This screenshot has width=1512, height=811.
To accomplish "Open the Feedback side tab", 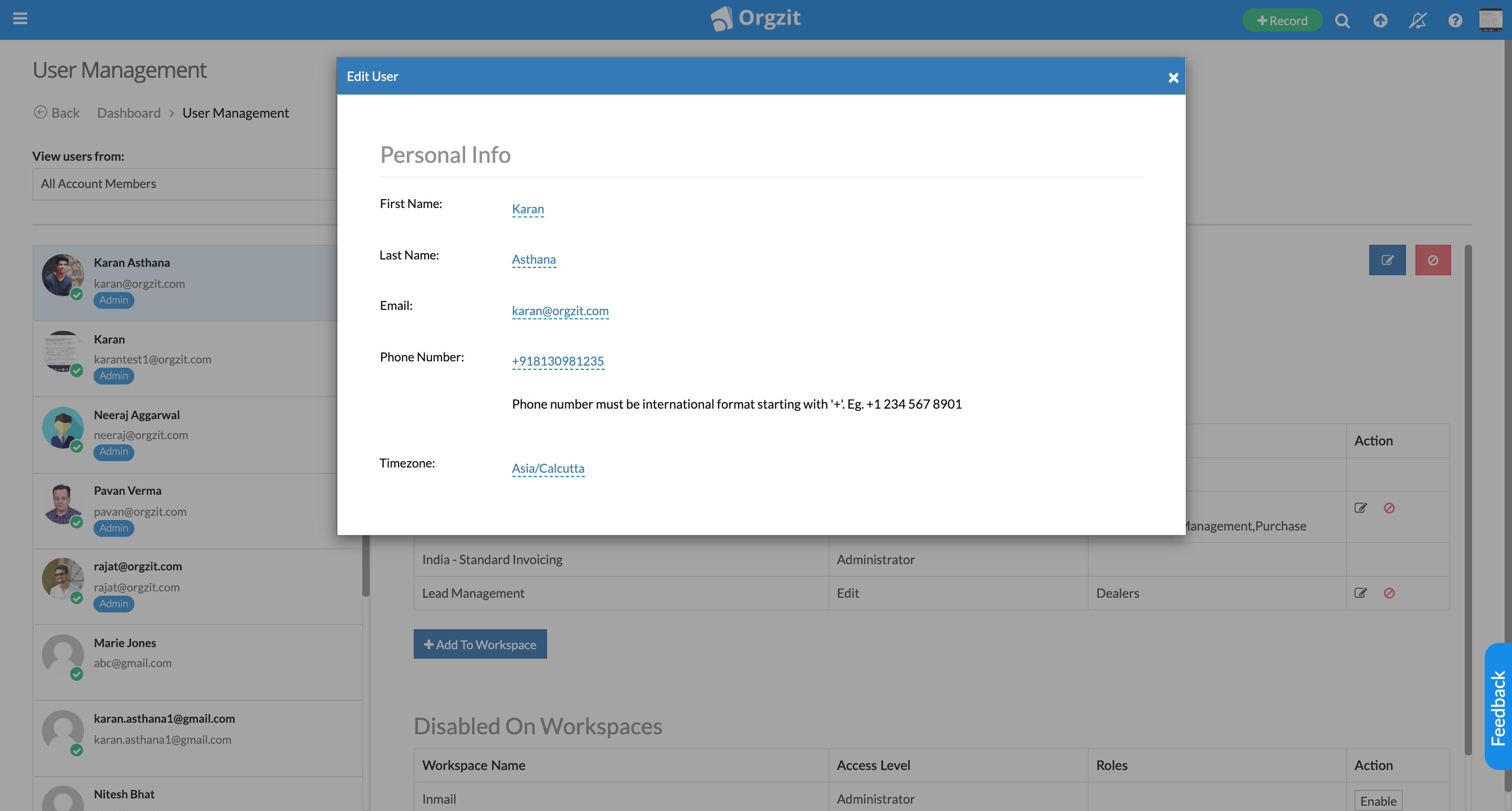I will pos(1498,706).
